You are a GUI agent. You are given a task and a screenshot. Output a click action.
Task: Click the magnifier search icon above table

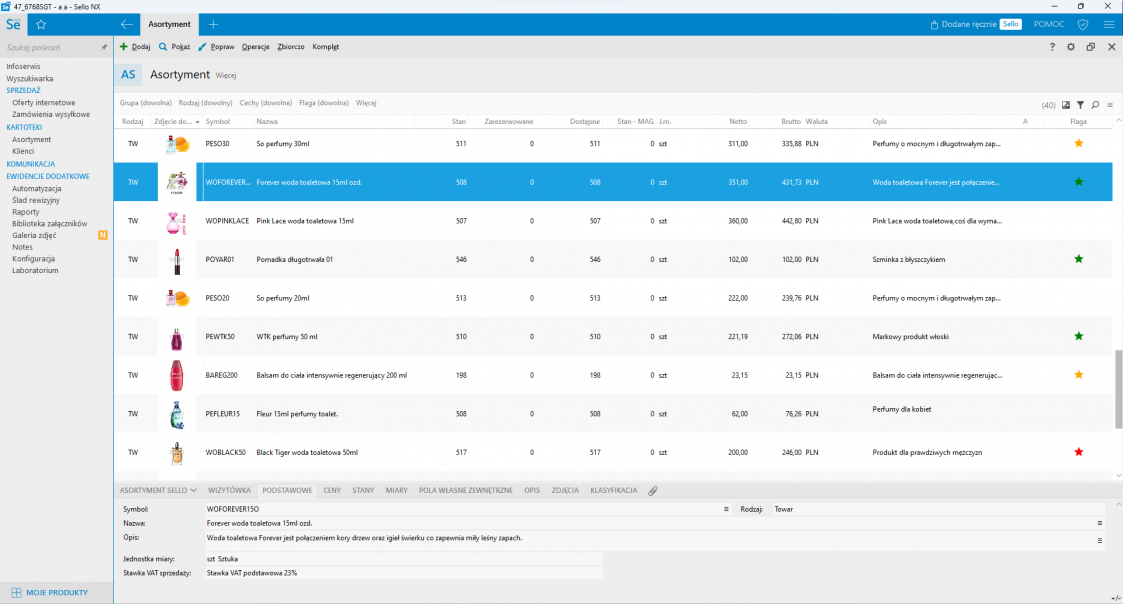pyautogui.click(x=1095, y=104)
